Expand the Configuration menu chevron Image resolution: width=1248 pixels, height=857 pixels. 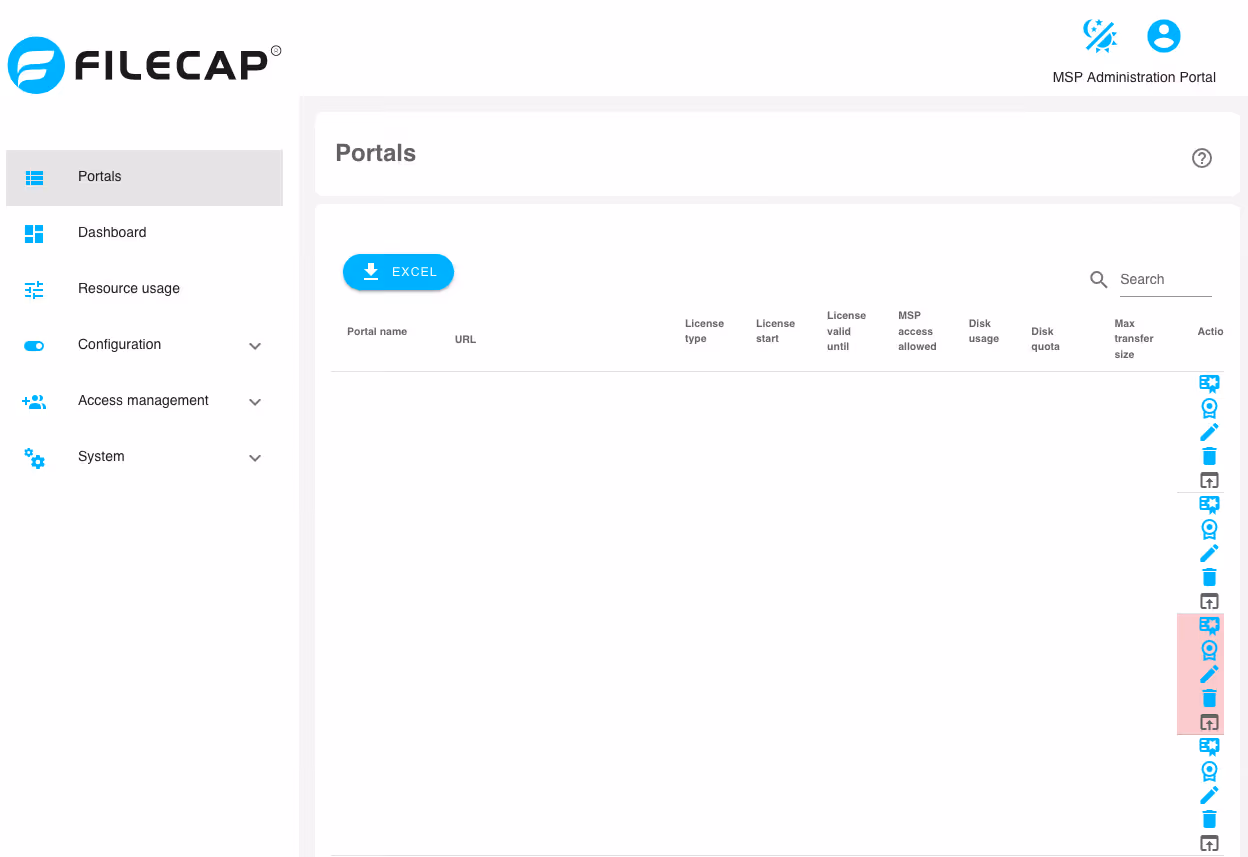pyautogui.click(x=255, y=346)
